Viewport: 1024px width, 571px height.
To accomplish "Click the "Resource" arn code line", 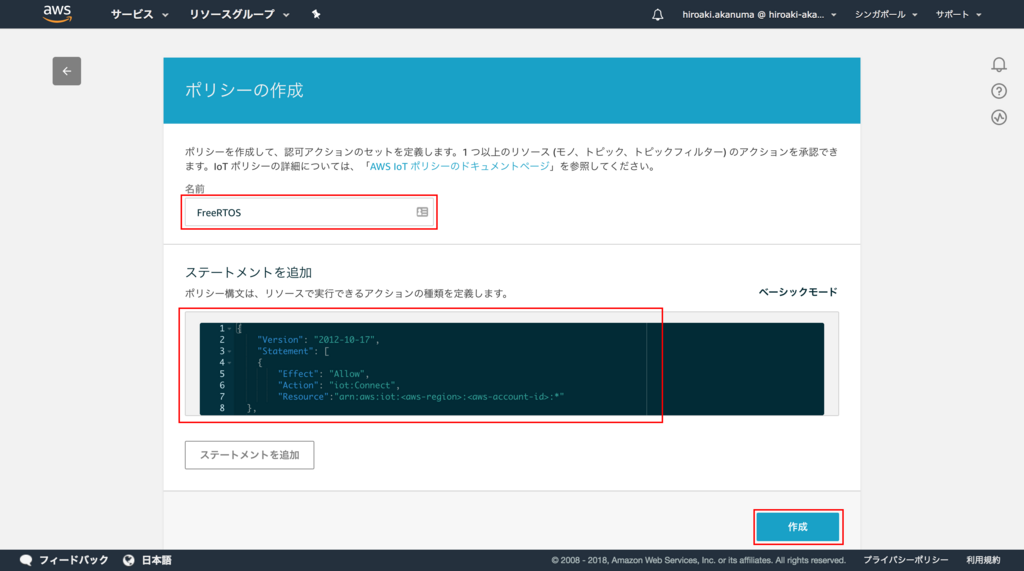I will coord(421,397).
